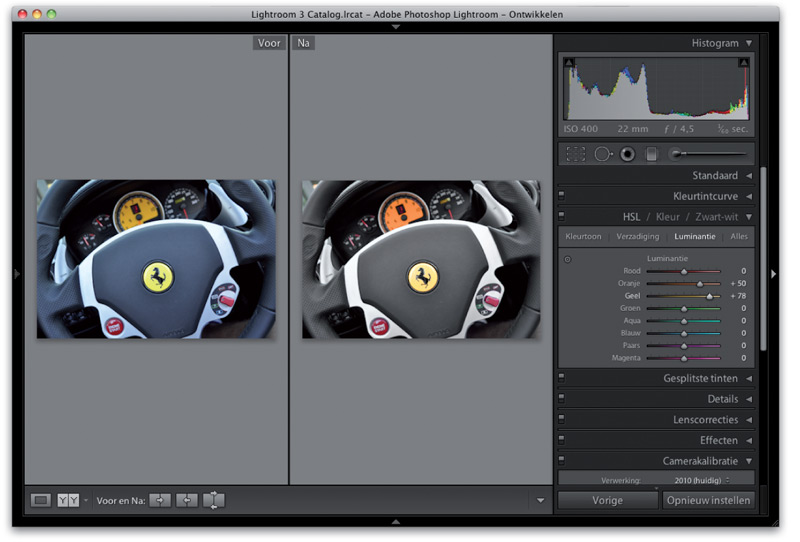Open the Before/After view options arrow

[x=86, y=500]
